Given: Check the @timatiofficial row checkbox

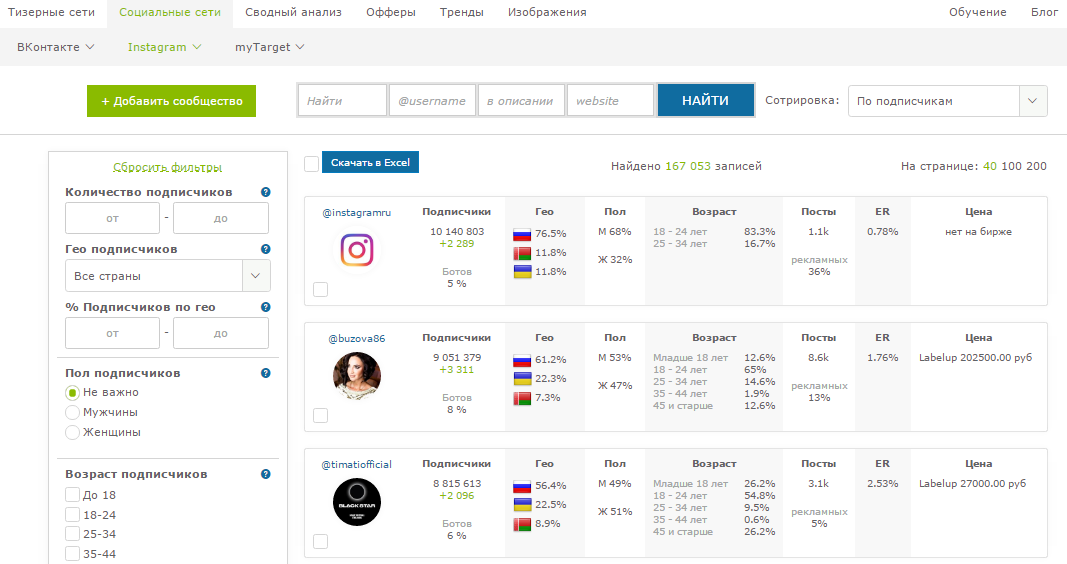Looking at the screenshot, I should tap(321, 542).
